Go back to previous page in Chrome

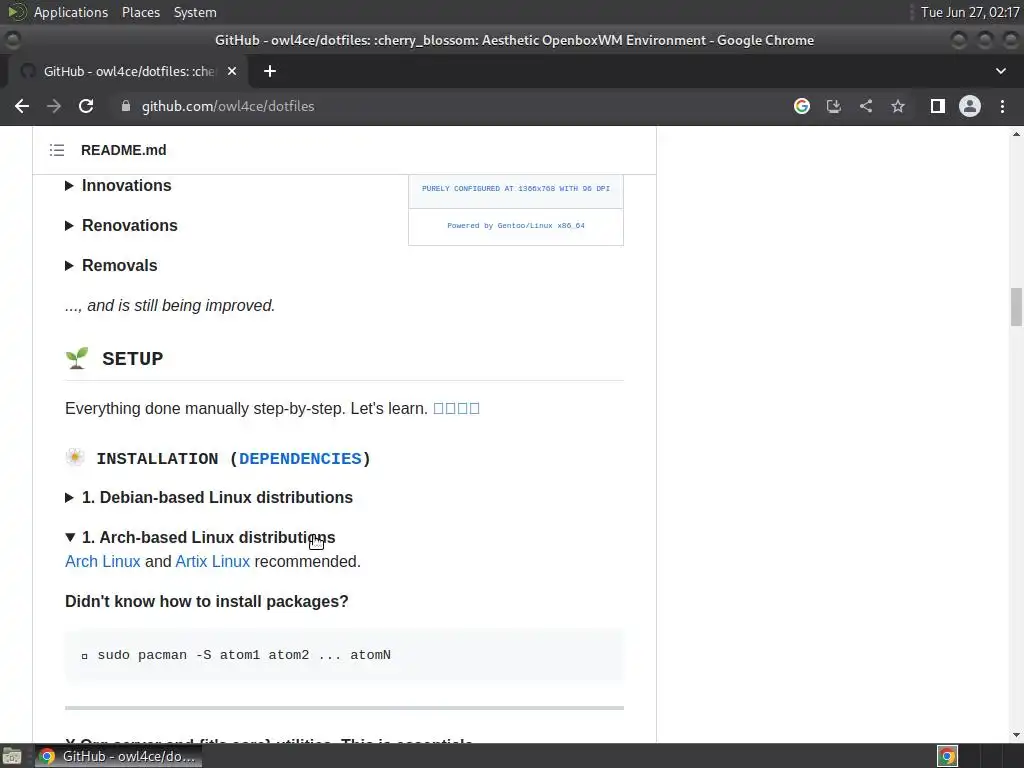click(x=22, y=106)
